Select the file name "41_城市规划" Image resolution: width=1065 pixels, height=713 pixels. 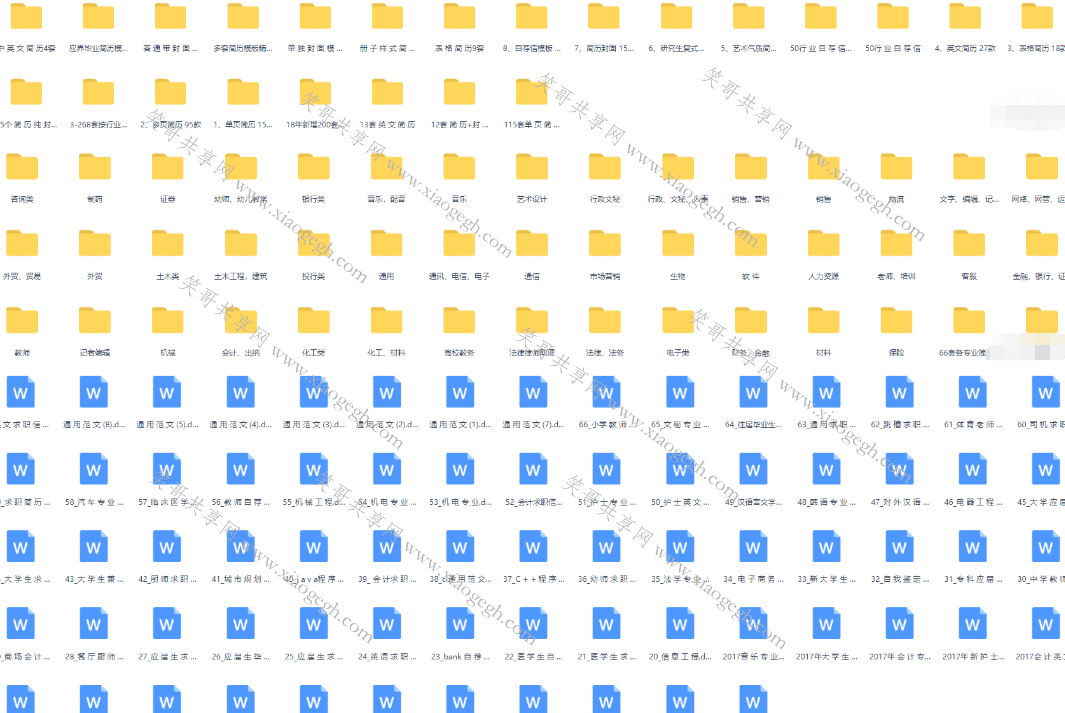coord(240,580)
